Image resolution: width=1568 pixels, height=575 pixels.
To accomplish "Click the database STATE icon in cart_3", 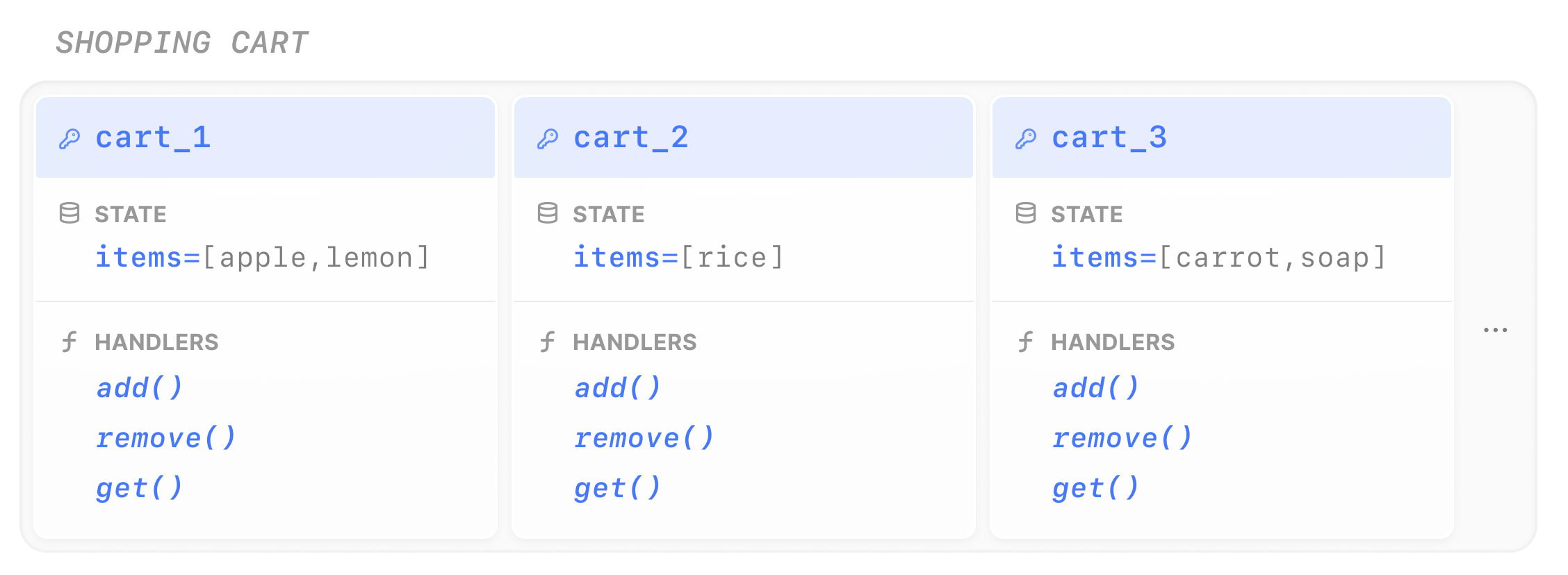I will pos(1026,213).
